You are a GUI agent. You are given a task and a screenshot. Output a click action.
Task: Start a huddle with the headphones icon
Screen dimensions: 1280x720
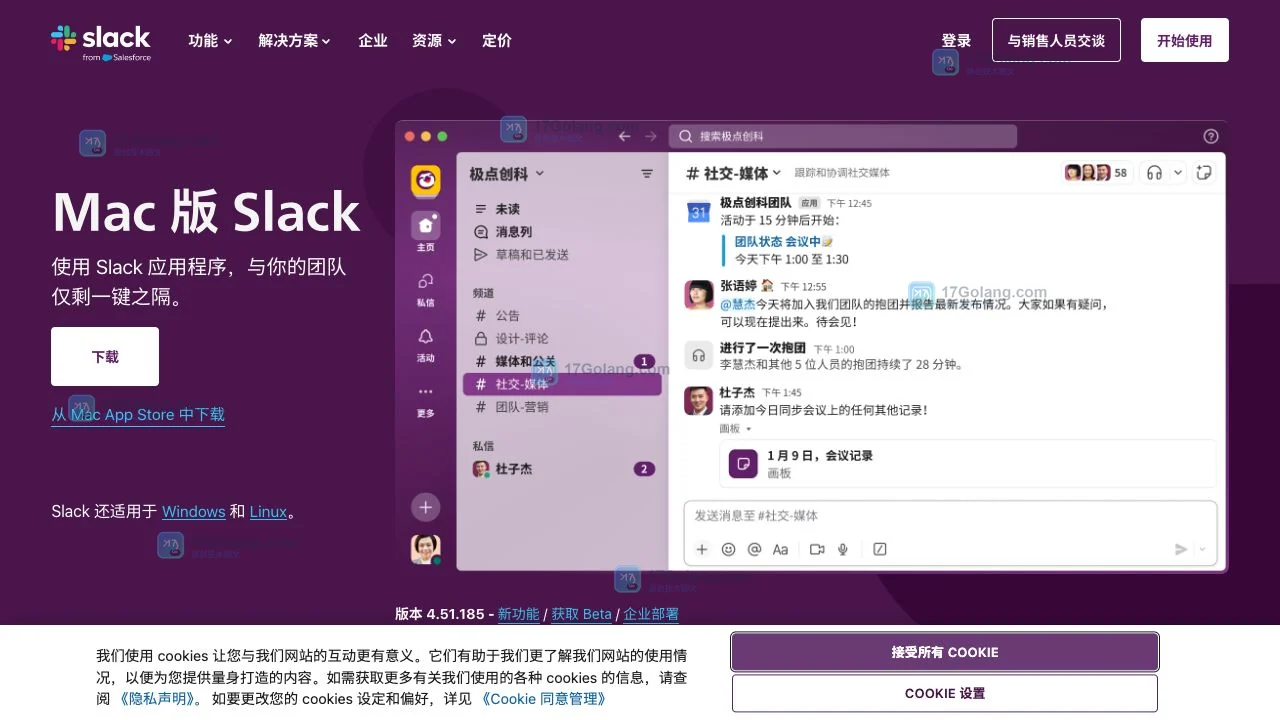click(1154, 173)
